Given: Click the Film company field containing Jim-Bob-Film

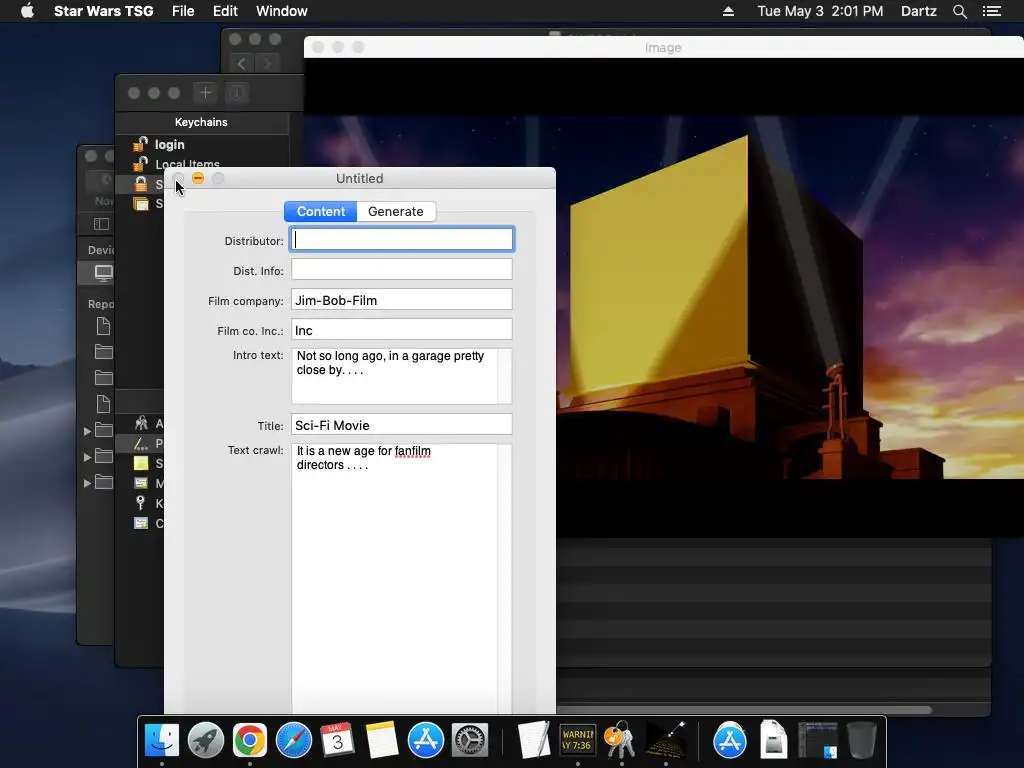Looking at the screenshot, I should pos(402,300).
